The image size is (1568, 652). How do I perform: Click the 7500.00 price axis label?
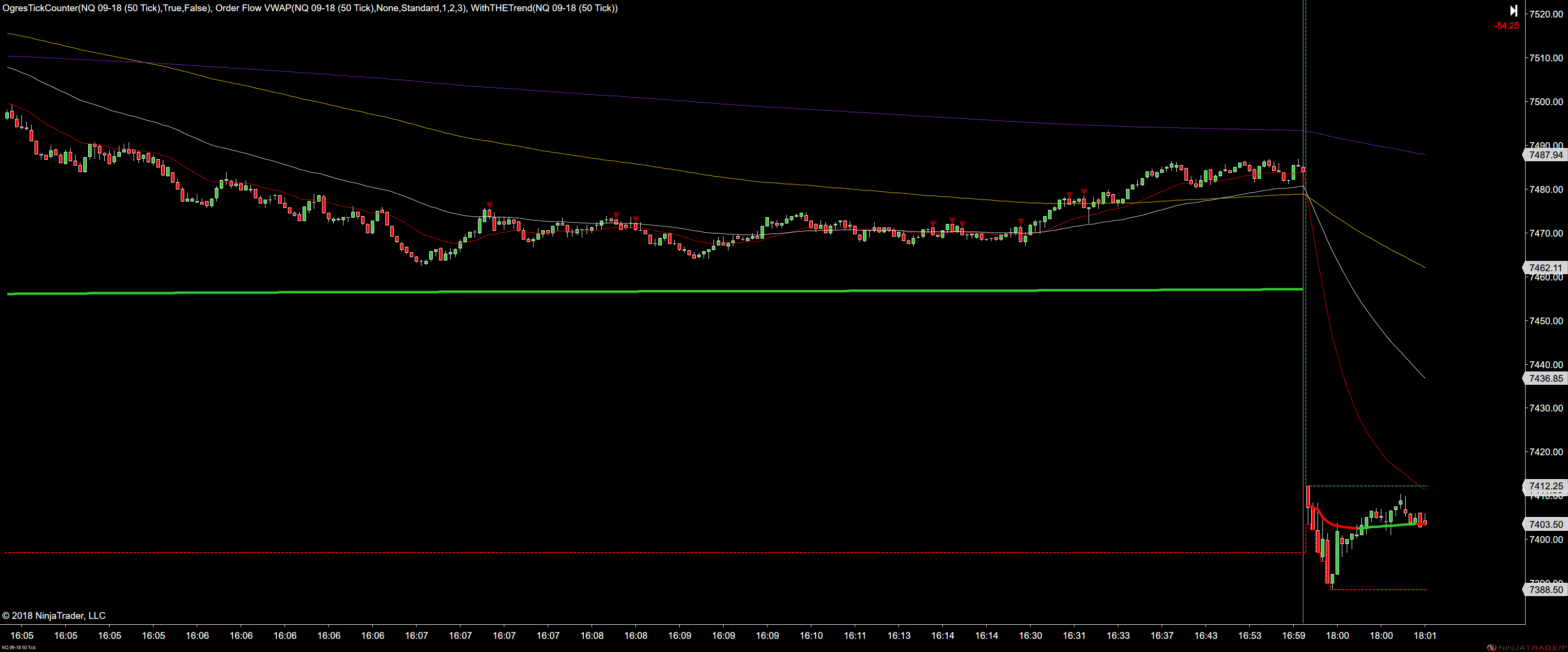point(1546,102)
